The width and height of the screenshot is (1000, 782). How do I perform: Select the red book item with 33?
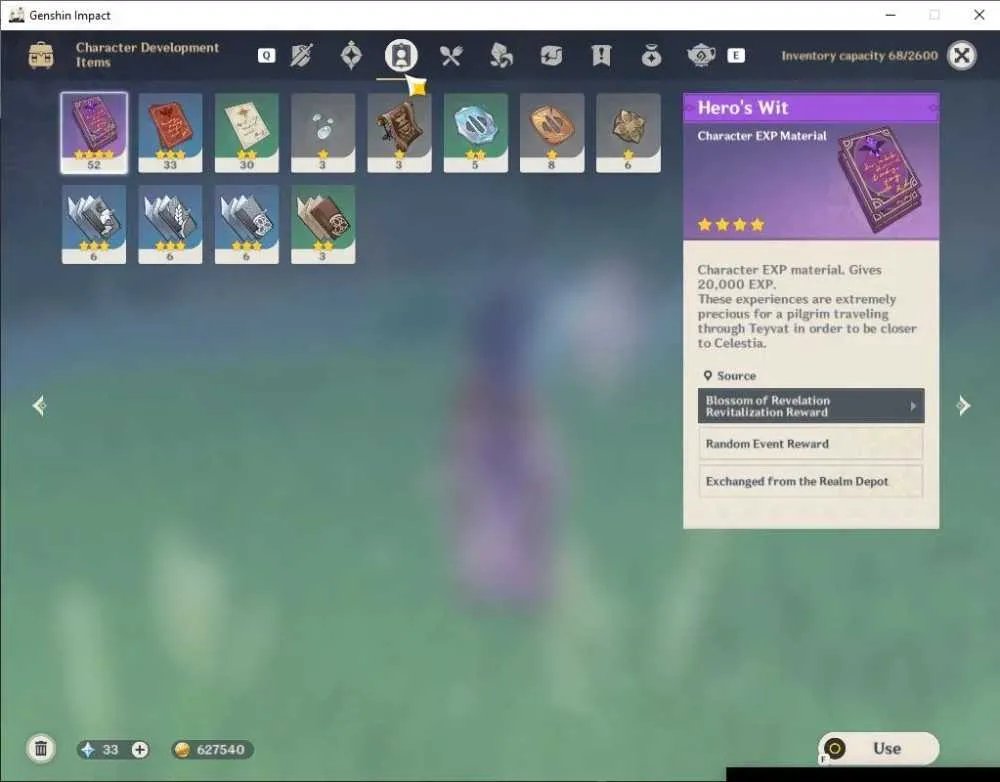point(170,133)
